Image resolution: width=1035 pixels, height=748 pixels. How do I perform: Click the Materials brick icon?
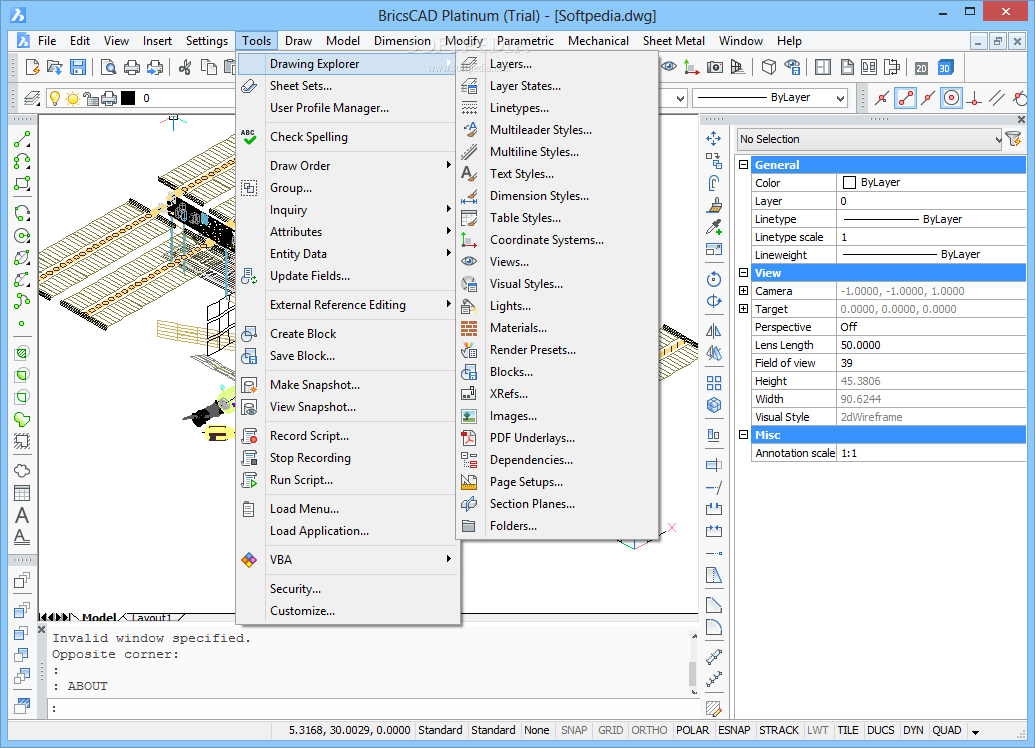coord(469,328)
